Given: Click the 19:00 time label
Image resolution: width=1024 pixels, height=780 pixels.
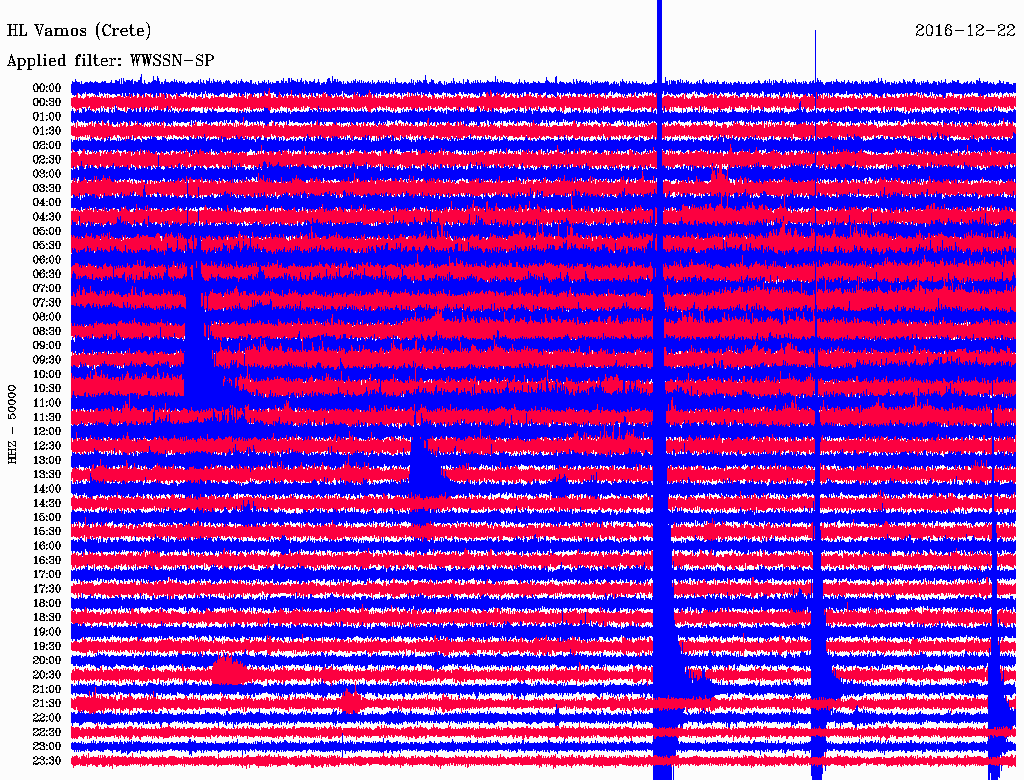Looking at the screenshot, I should (x=47, y=632).
